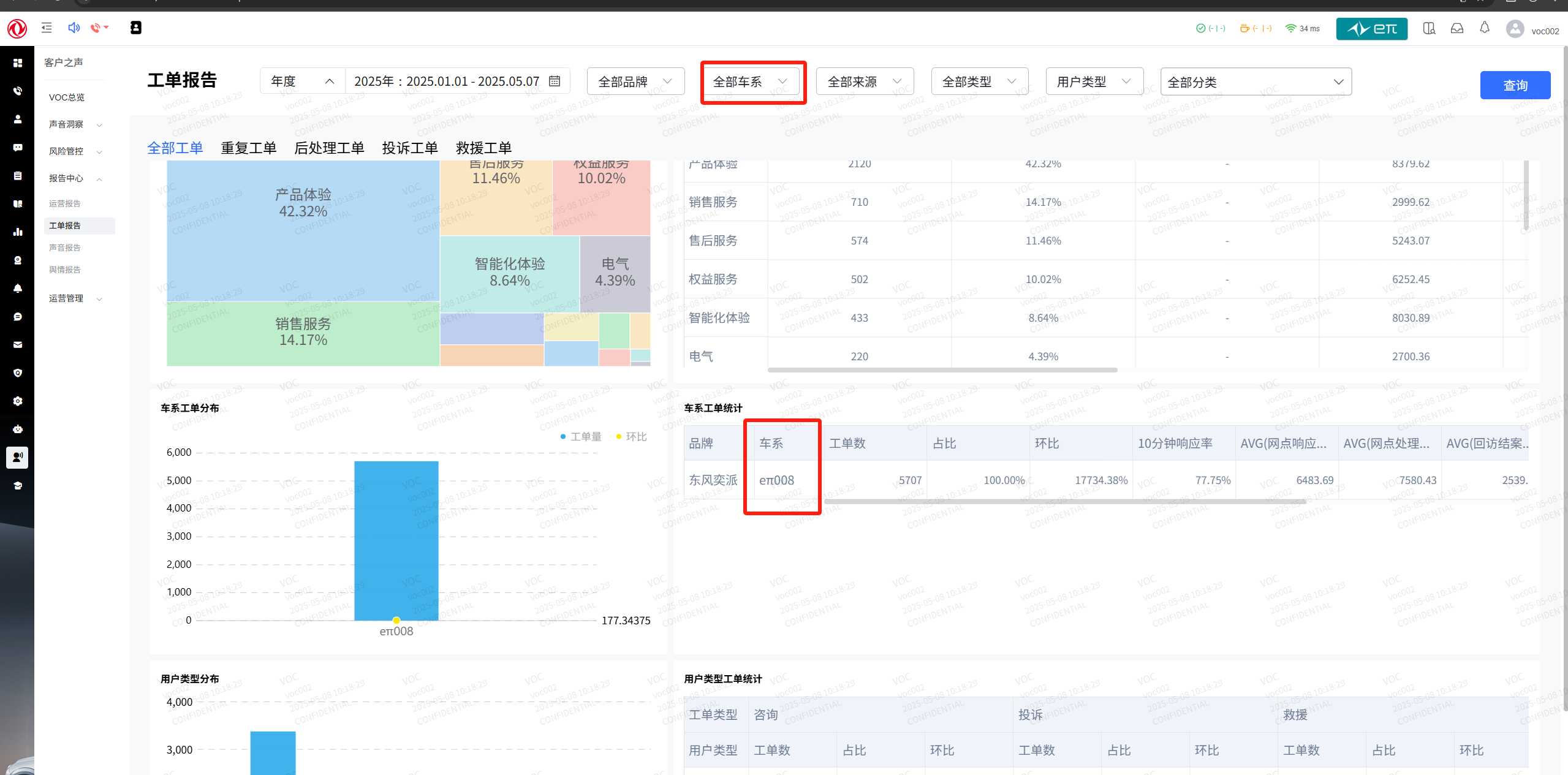Click the 智能化体验 8.64% treemap block
Viewport: 1568px width, 775px height.
click(x=510, y=274)
